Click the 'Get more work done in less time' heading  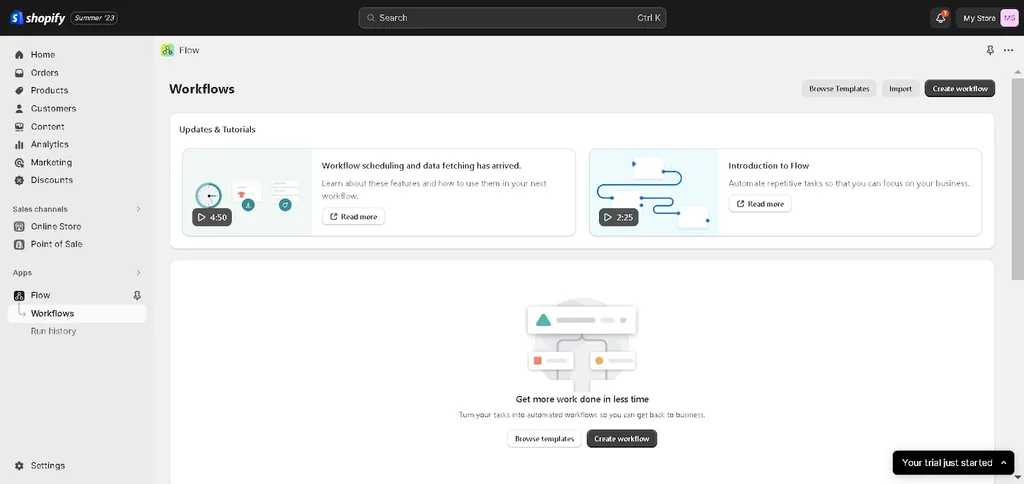[582, 399]
